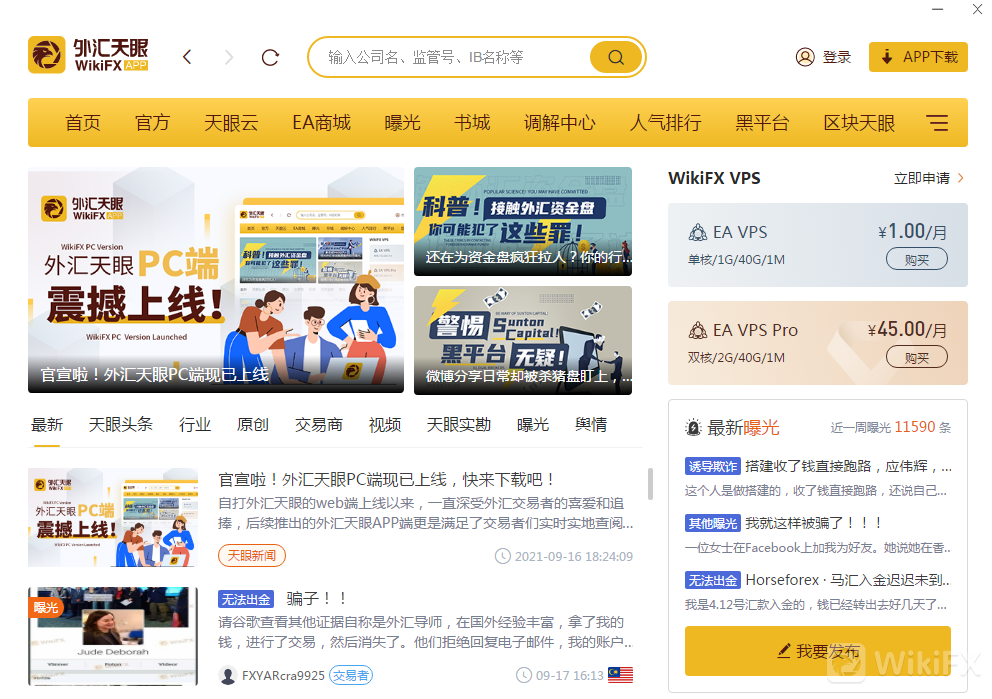Click the news list vertical scrollbar
The height and width of the screenshot is (699, 992).
tap(650, 484)
